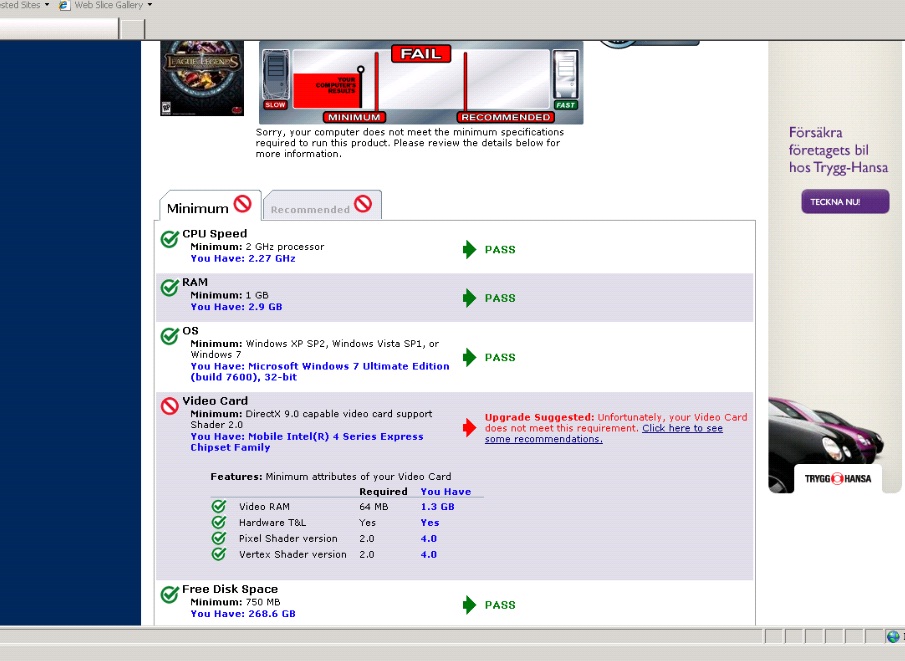
Task: Click the TRYGG HANSA logo in the ad
Action: [x=838, y=479]
